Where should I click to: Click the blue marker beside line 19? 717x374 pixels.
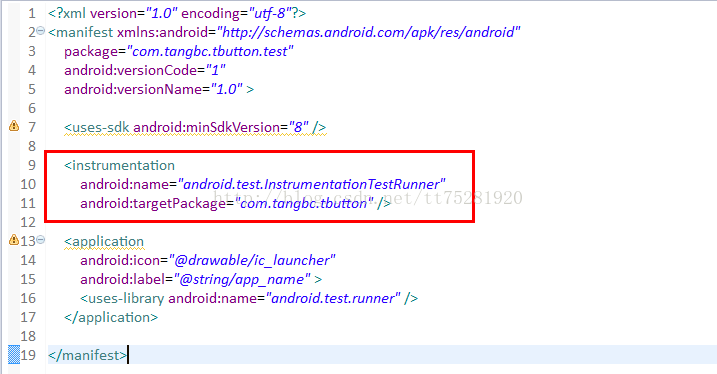[x=14, y=355]
